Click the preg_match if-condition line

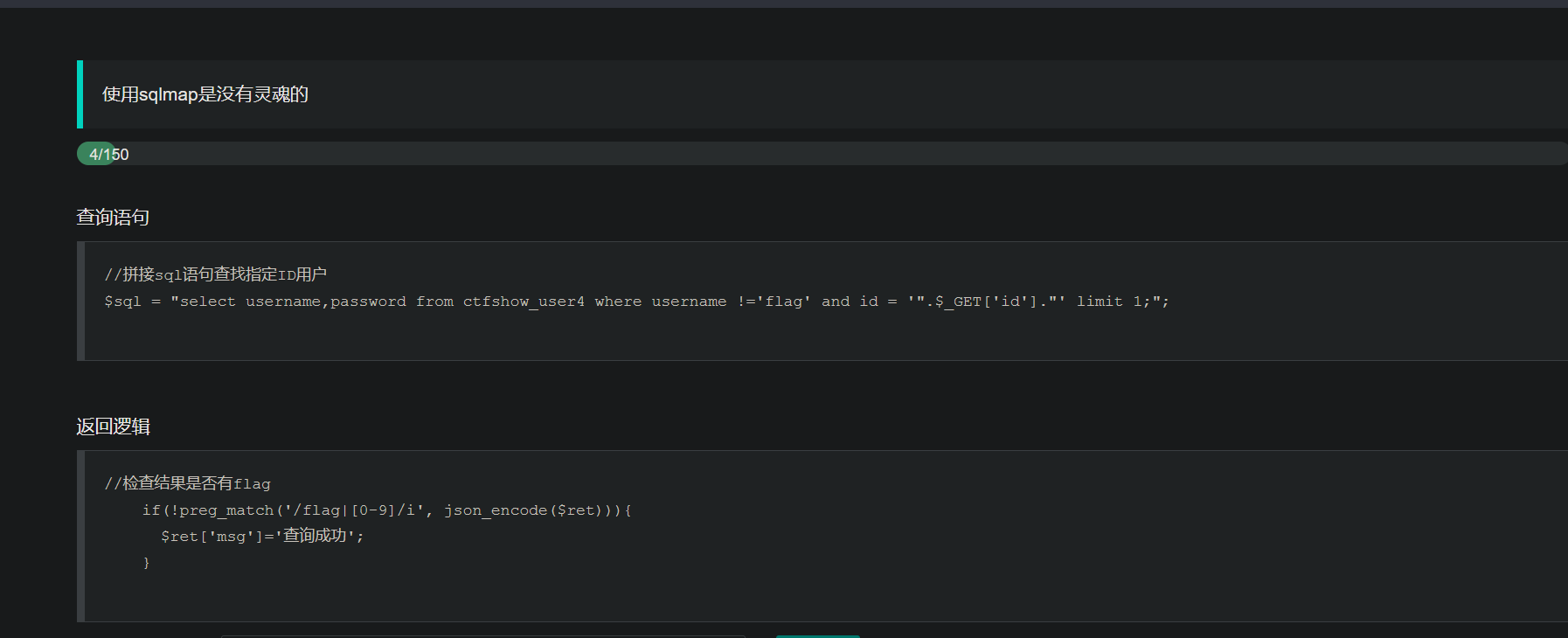(387, 510)
